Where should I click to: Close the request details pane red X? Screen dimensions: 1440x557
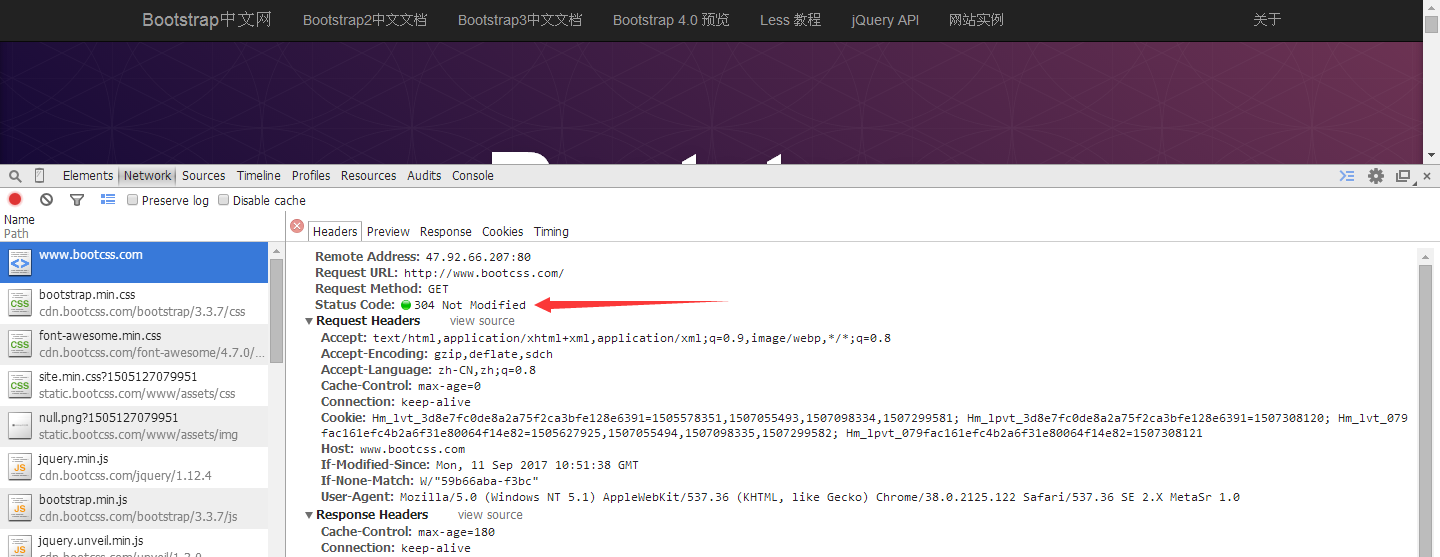click(297, 226)
